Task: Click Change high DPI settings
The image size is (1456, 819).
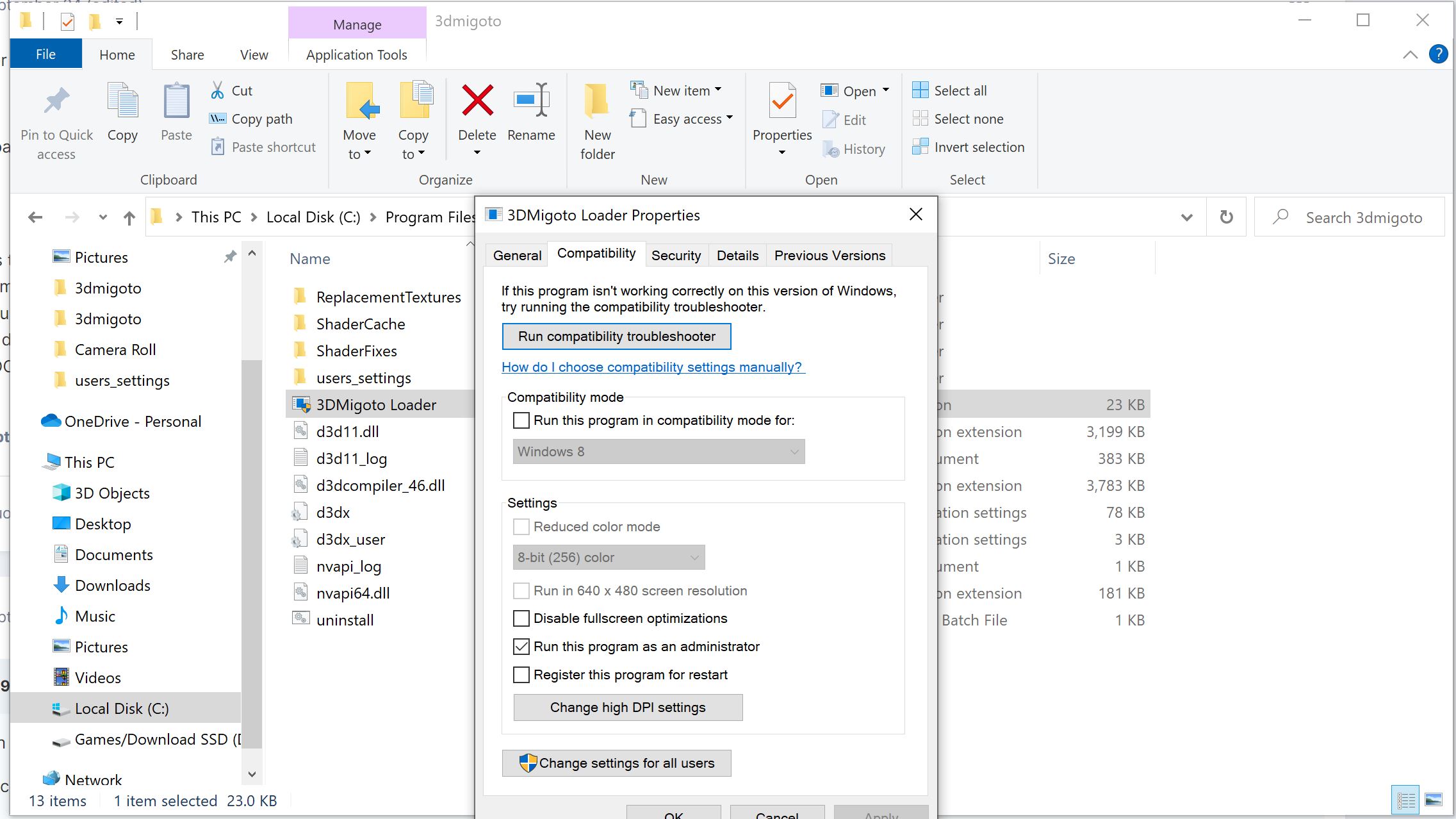Action: click(x=628, y=707)
